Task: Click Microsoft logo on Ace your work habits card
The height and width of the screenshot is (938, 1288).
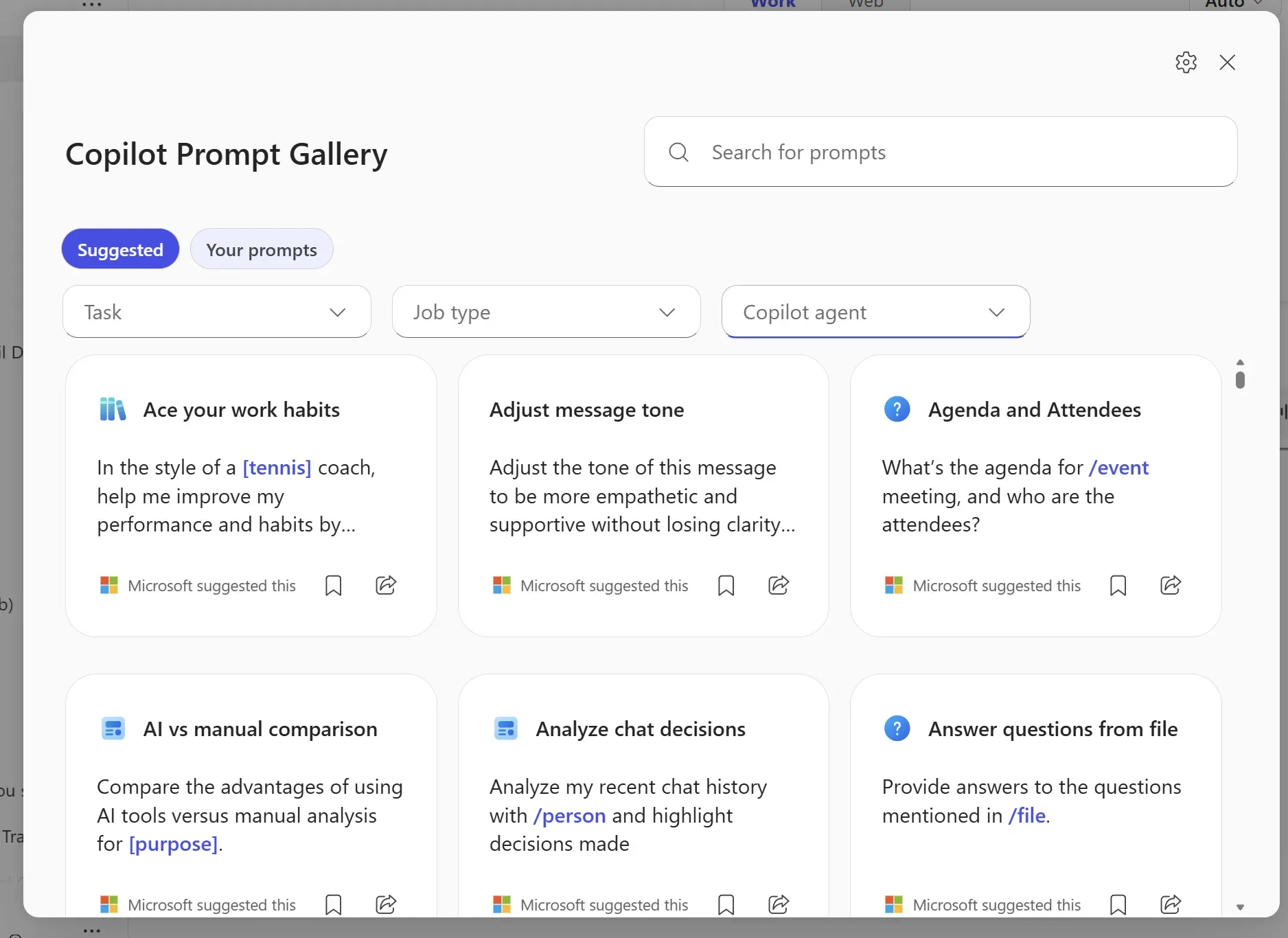Action: [x=109, y=585]
